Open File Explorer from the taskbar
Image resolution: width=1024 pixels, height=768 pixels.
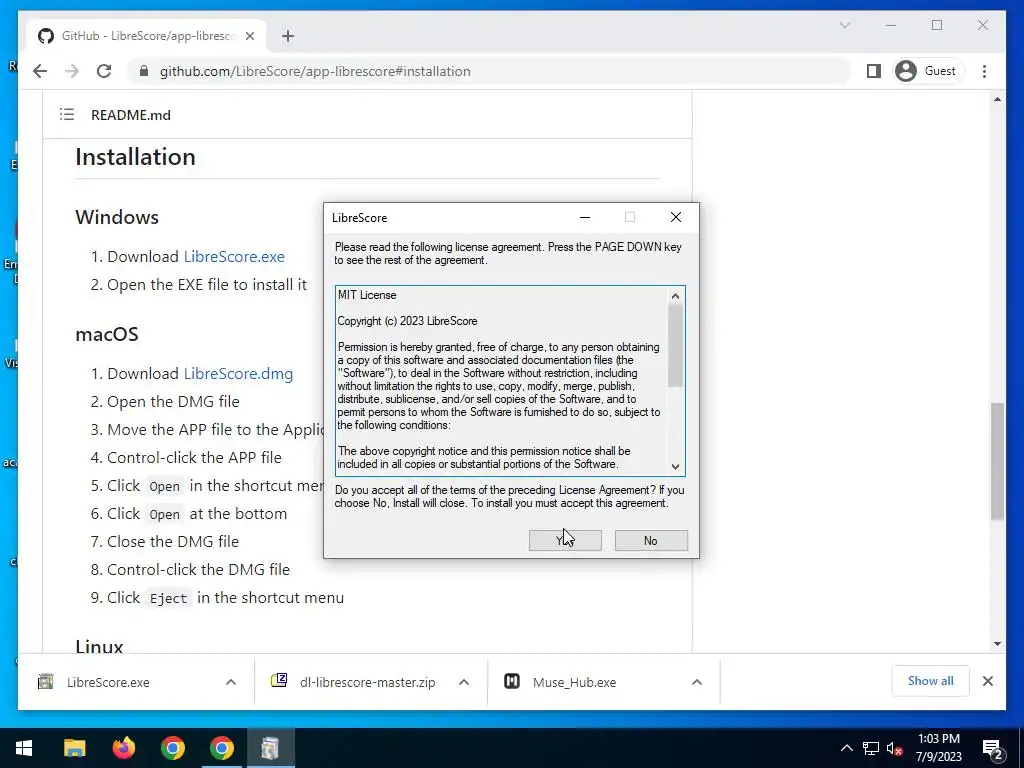click(x=74, y=748)
